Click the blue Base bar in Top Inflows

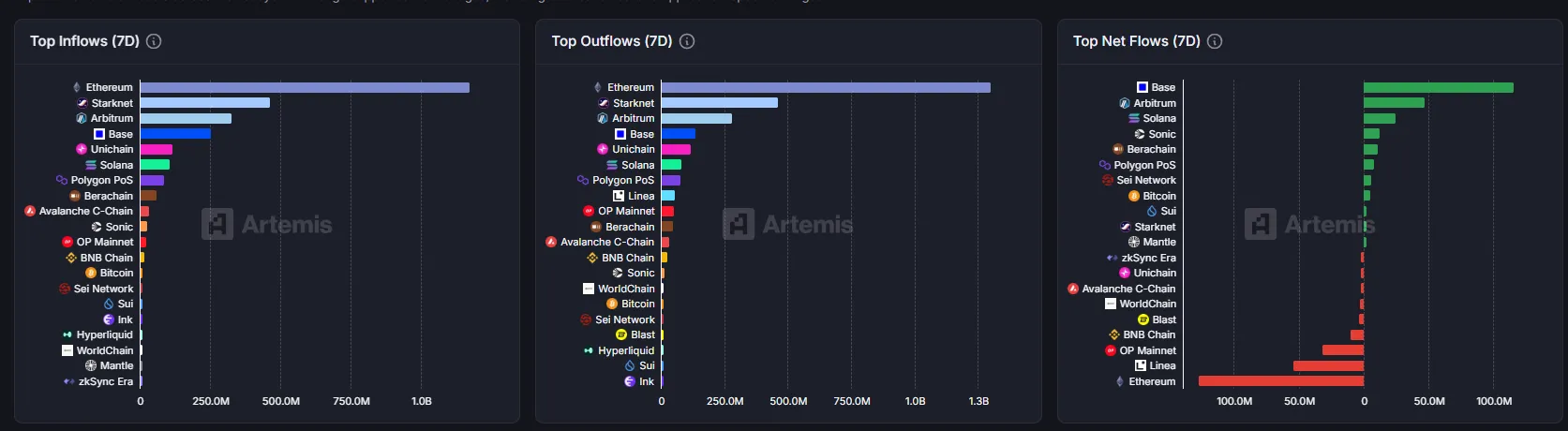point(175,134)
